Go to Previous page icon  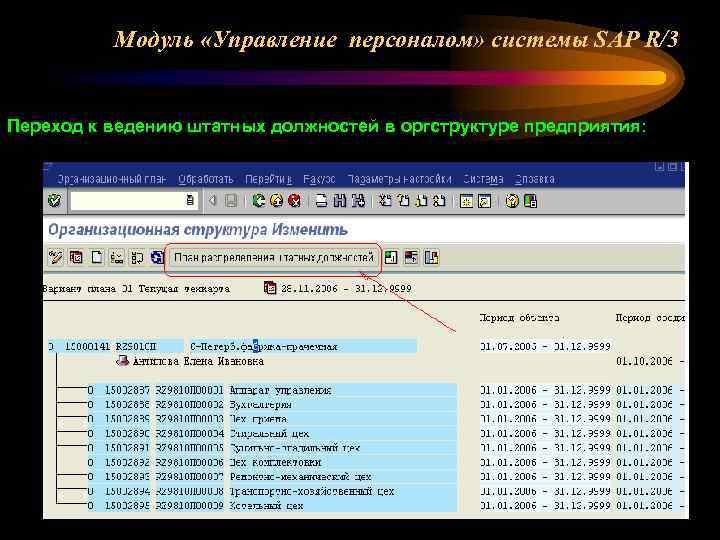coord(404,201)
